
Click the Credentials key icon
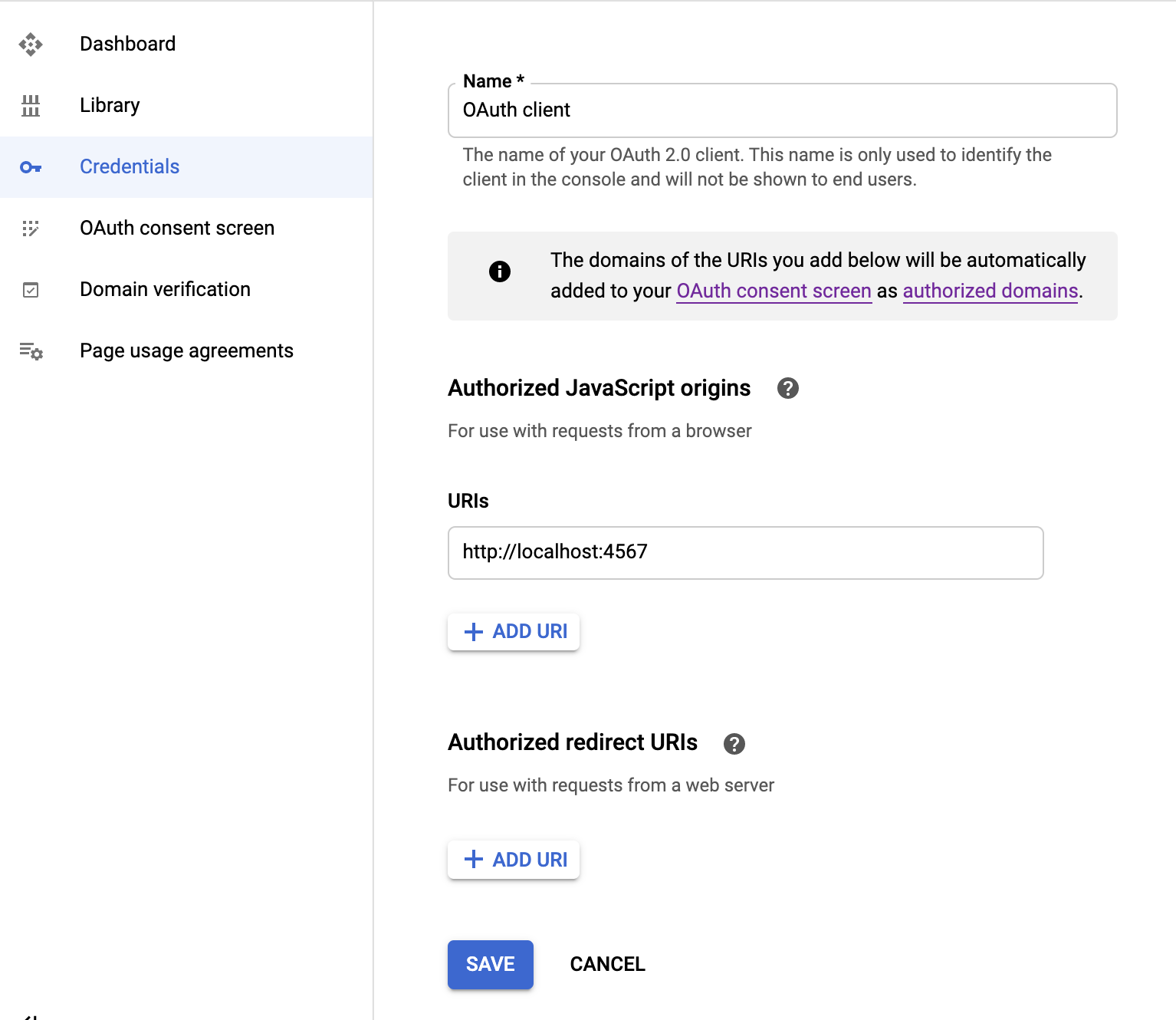coord(31,167)
